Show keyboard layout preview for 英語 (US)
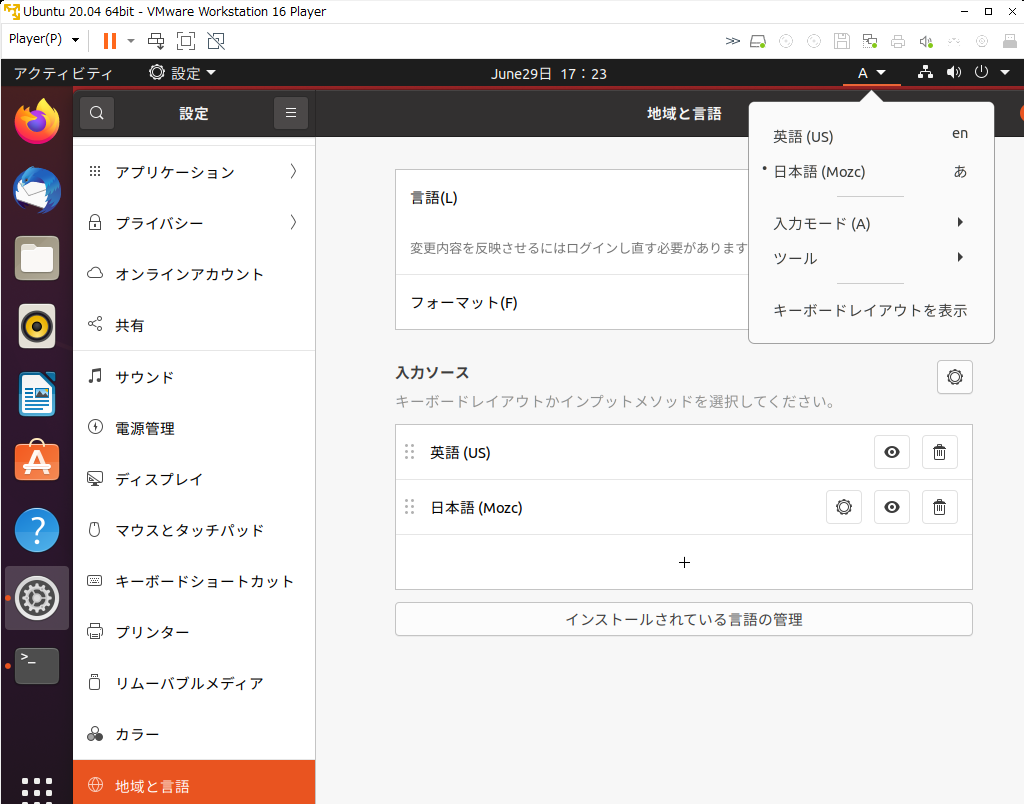This screenshot has width=1024, height=804. click(891, 452)
